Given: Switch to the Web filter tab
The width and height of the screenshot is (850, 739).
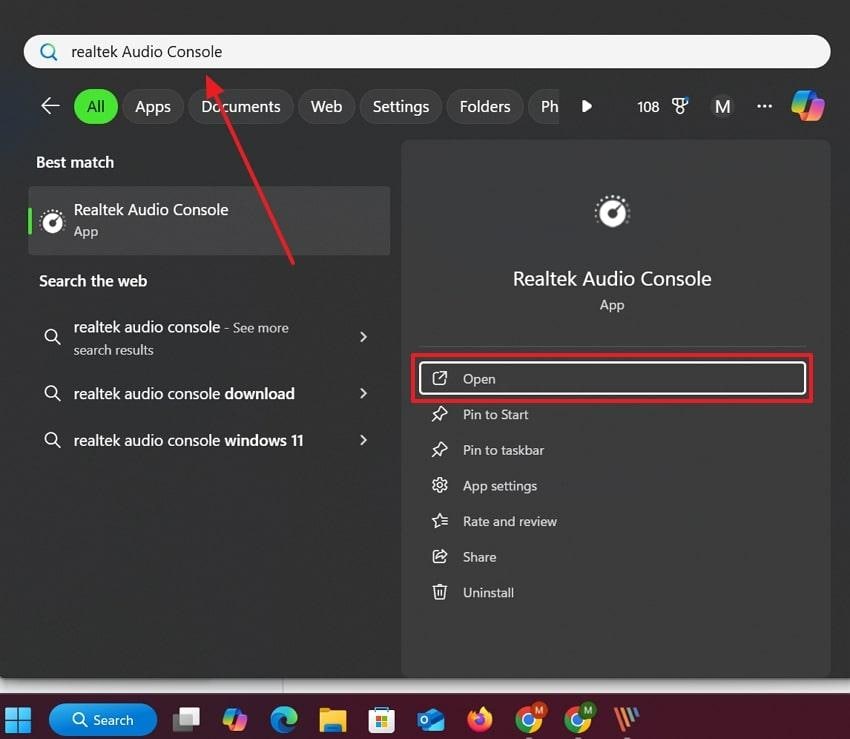Looking at the screenshot, I should (x=326, y=106).
